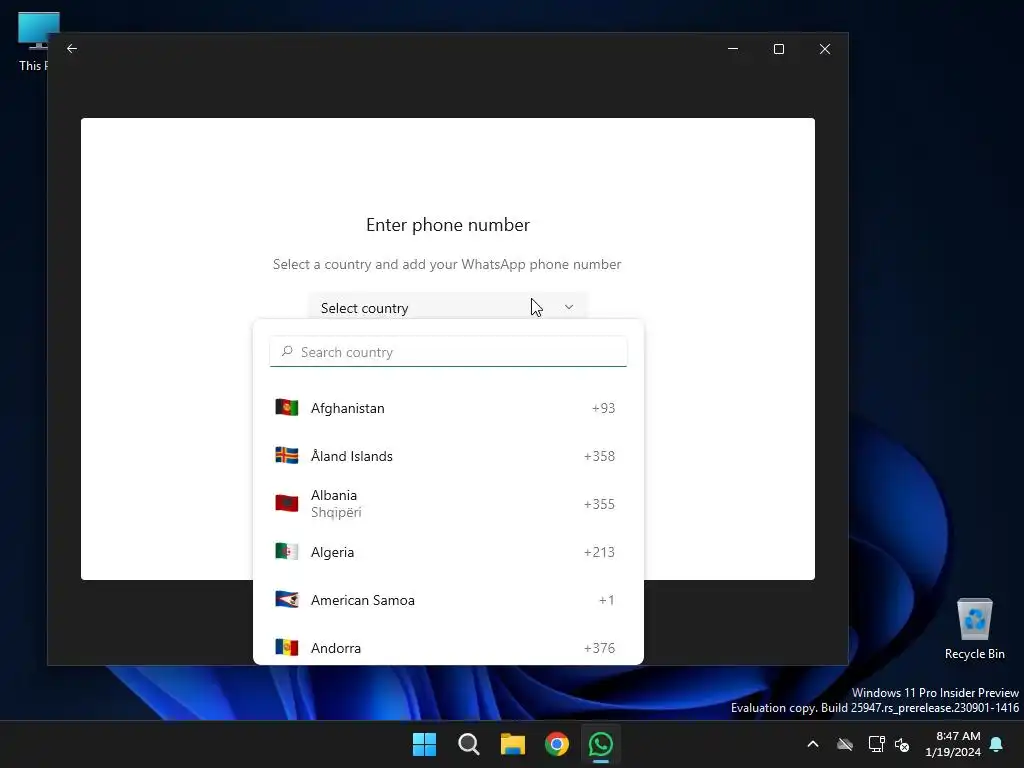Click the +1 code for American Samoa
This screenshot has width=1024, height=768.
tap(607, 600)
